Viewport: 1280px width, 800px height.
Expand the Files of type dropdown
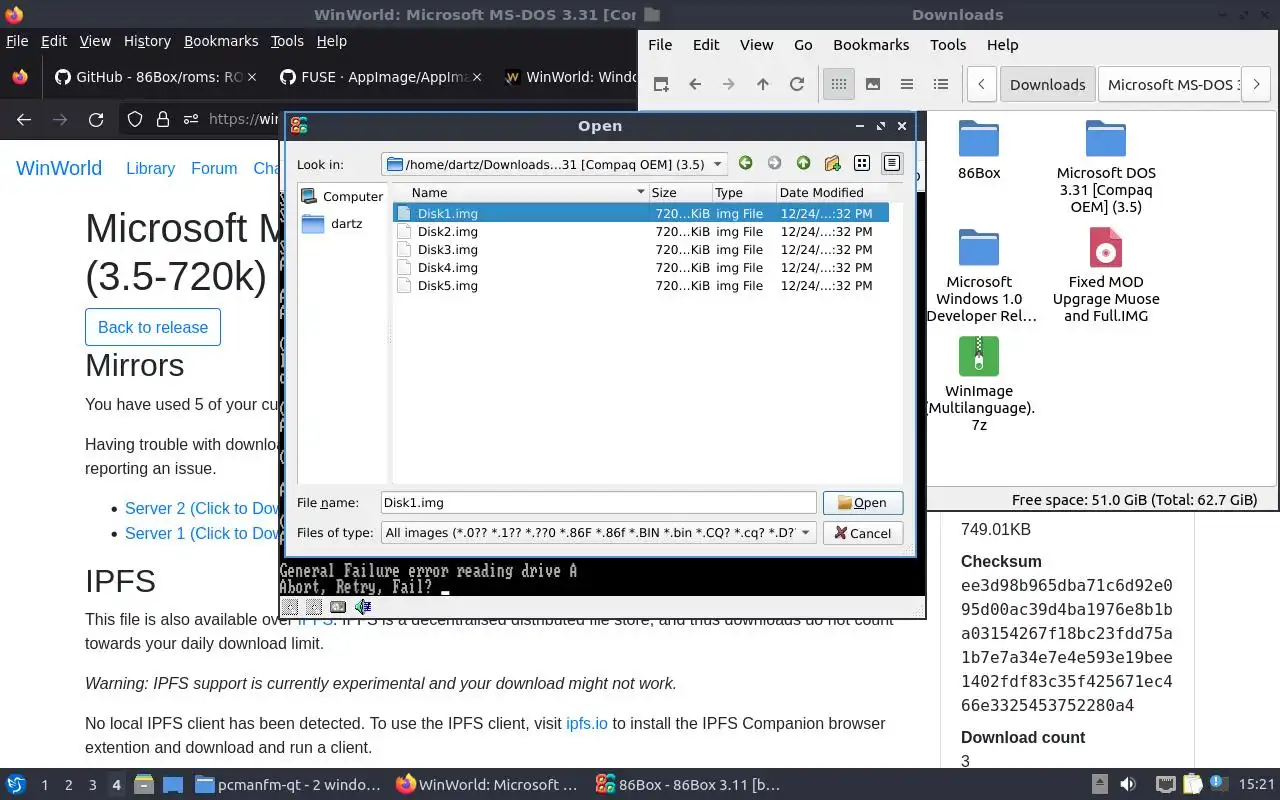click(806, 533)
